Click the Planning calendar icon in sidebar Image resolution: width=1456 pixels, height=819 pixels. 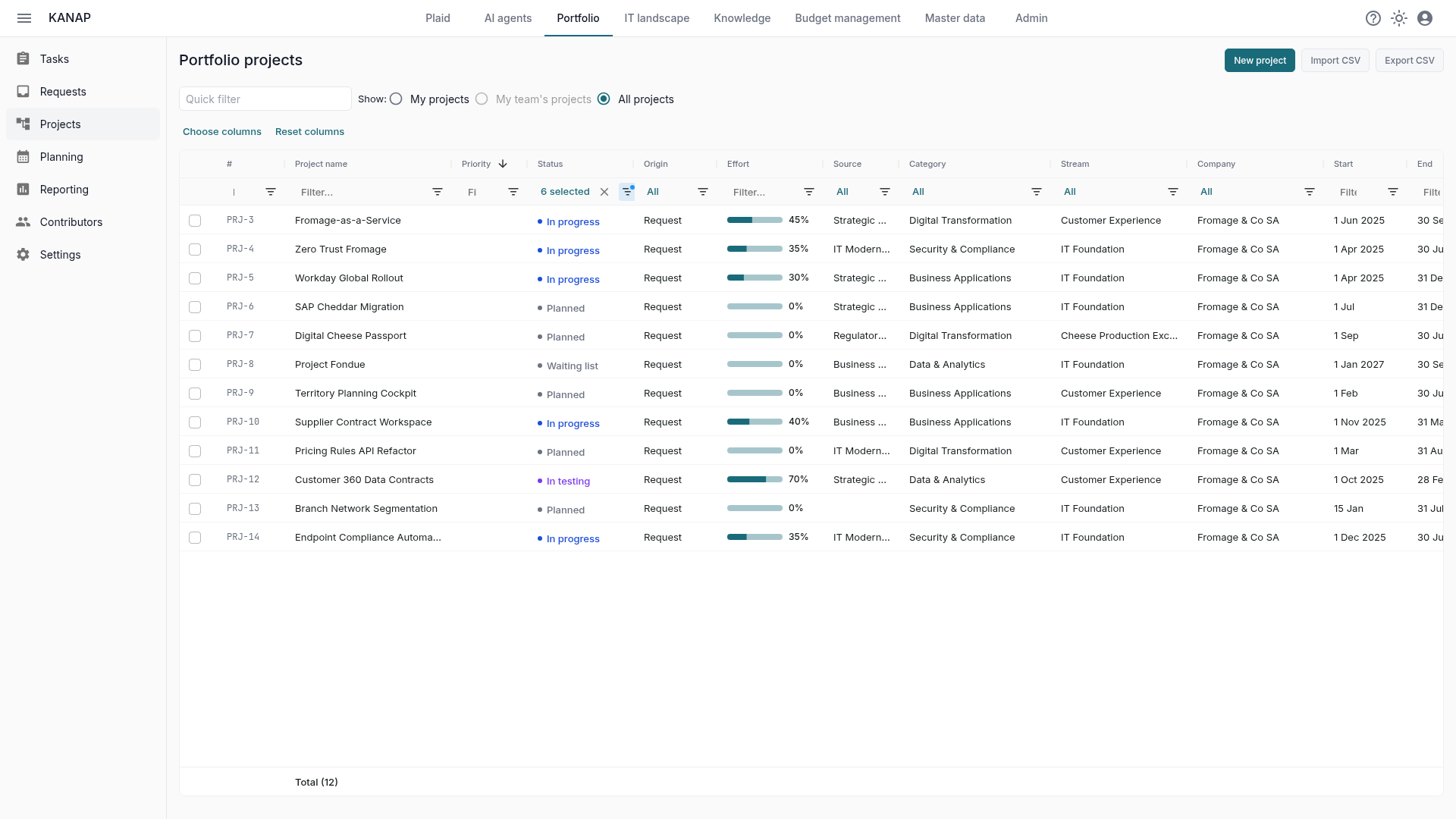(x=24, y=156)
